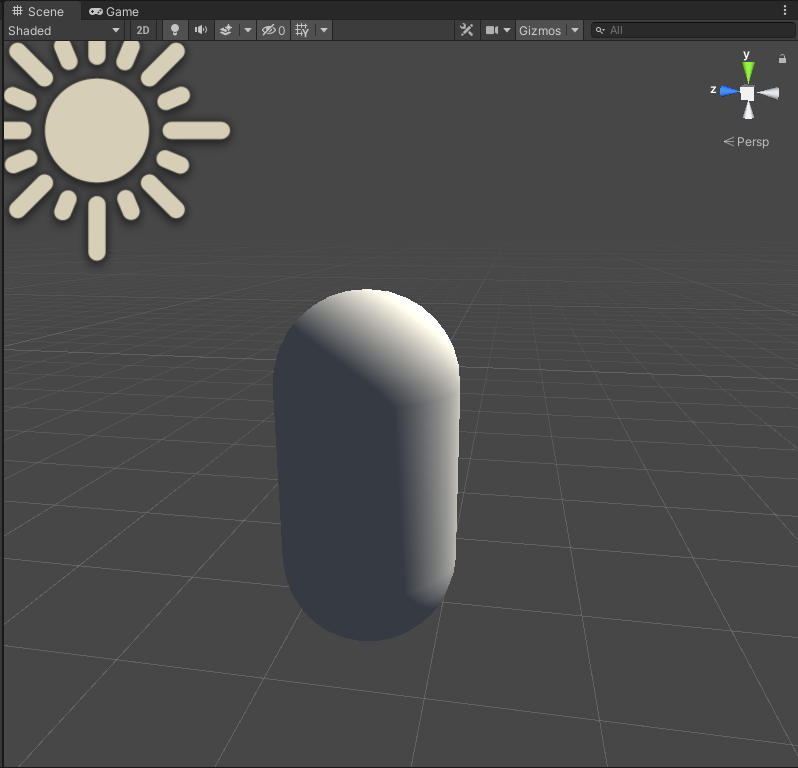Screen dimensions: 798x768
Task: Toggle 2D view mode
Action: coord(143,31)
